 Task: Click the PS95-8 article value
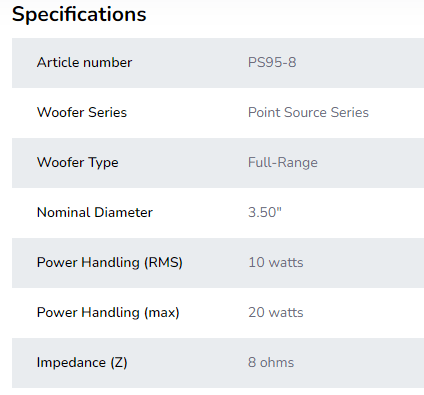(272, 63)
